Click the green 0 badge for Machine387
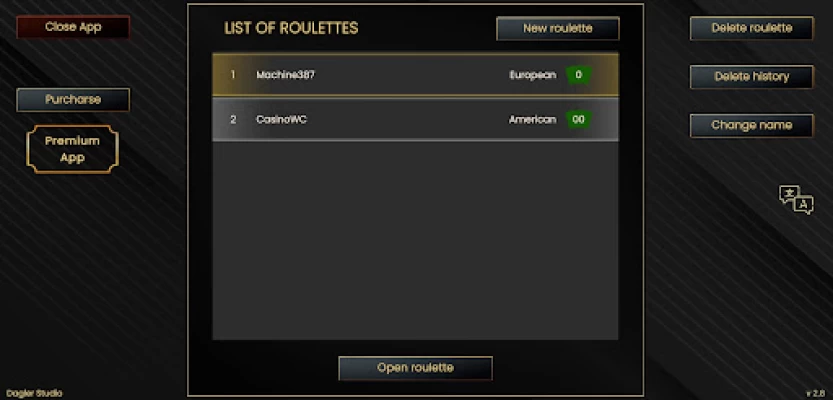 pyautogui.click(x=578, y=75)
